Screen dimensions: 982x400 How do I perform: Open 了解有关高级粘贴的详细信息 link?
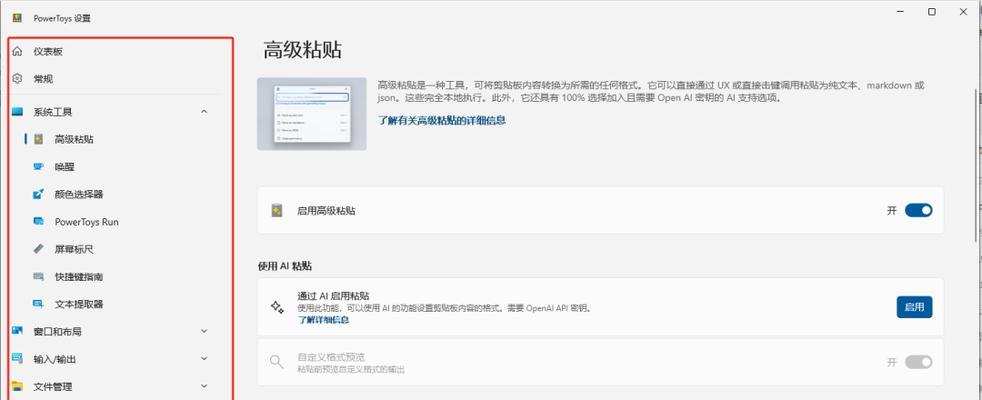(442, 120)
